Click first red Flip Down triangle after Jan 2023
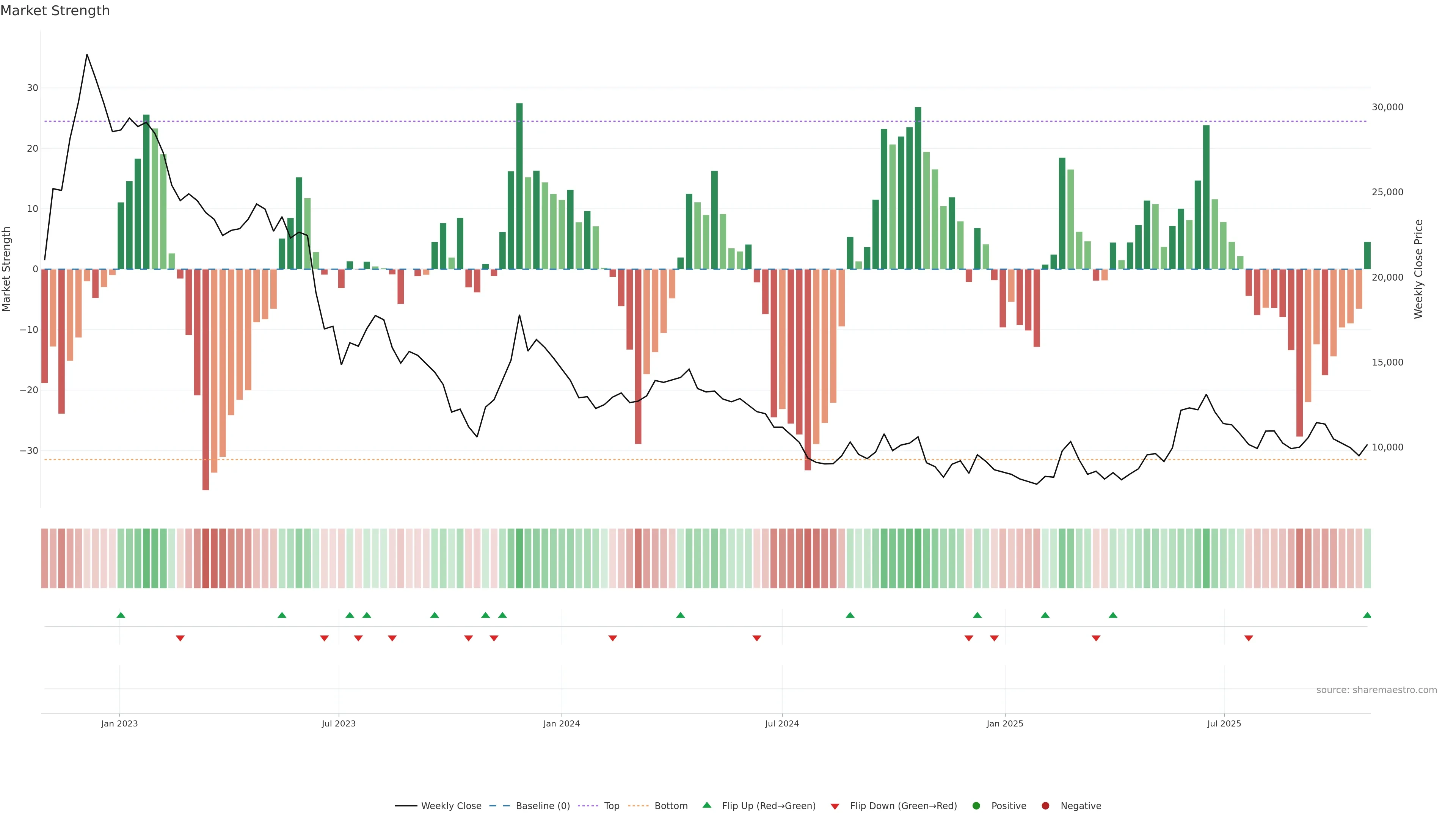Screen dimensions: 1456x819 (x=180, y=638)
